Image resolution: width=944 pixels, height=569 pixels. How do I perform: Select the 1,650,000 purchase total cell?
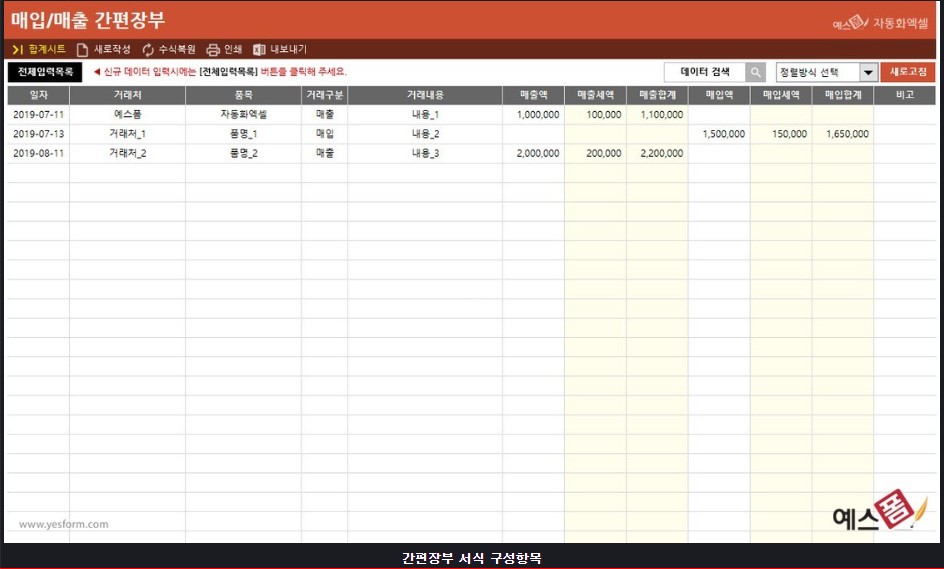843,134
